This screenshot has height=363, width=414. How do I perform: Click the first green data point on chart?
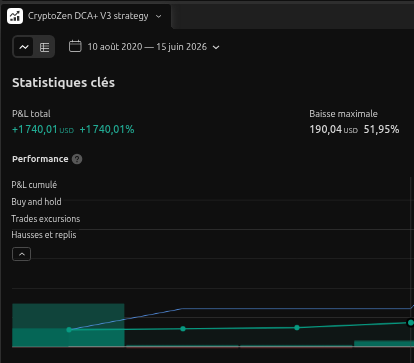coord(69,330)
